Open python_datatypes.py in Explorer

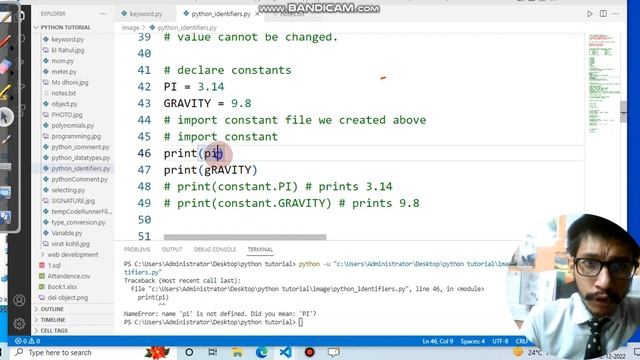pyautogui.click(x=80, y=158)
